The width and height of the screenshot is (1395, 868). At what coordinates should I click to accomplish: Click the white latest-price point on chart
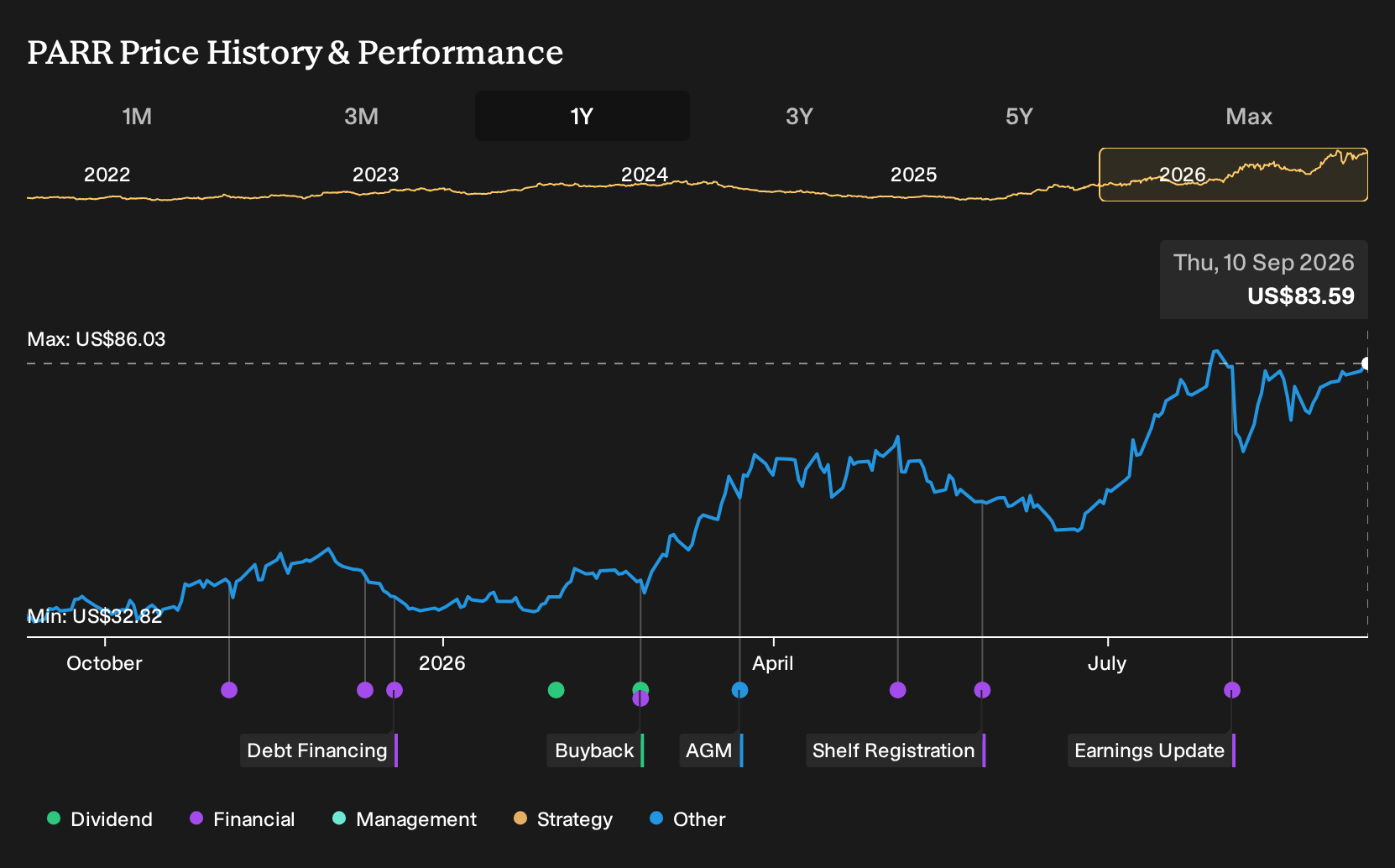(x=1366, y=363)
